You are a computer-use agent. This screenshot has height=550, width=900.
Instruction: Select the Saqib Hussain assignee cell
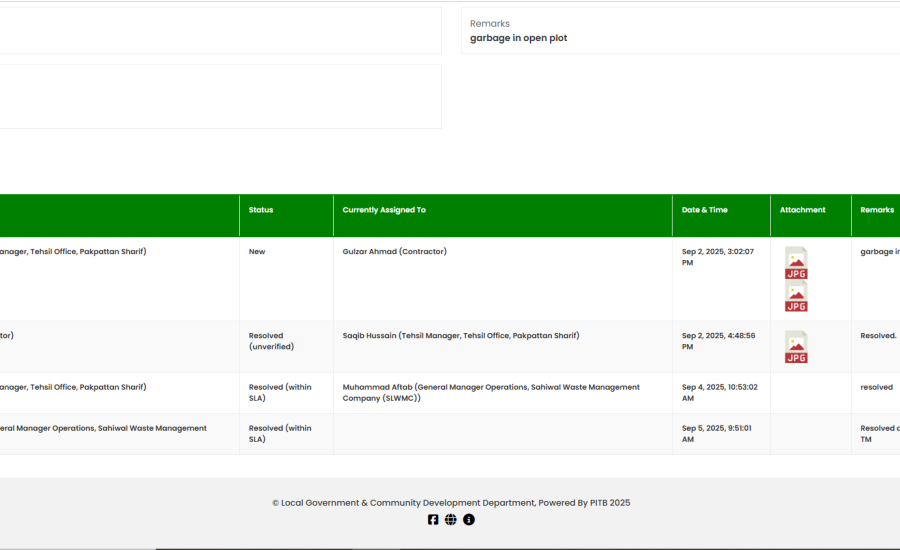pyautogui.click(x=461, y=336)
